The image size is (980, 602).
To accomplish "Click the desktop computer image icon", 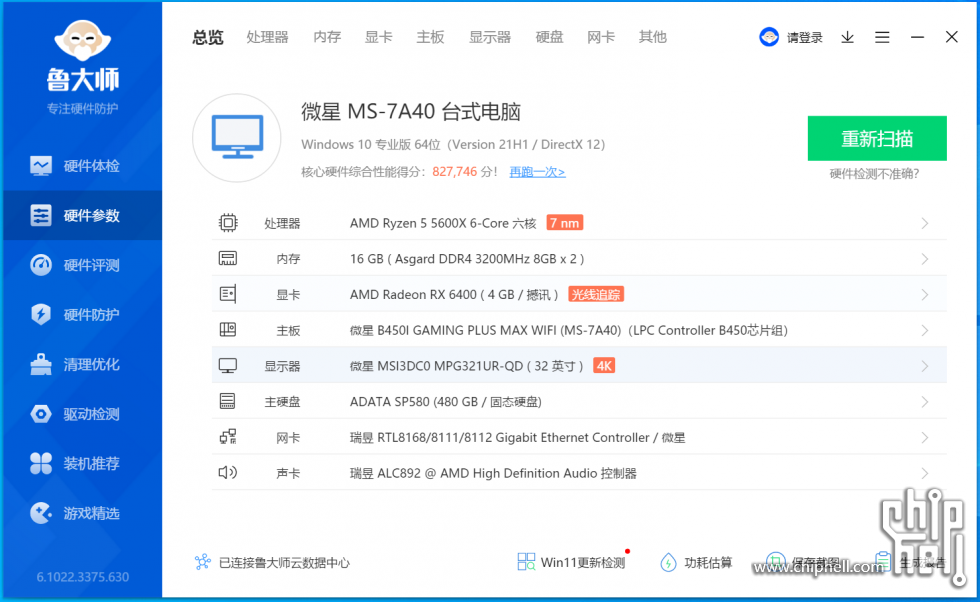I will coord(237,138).
